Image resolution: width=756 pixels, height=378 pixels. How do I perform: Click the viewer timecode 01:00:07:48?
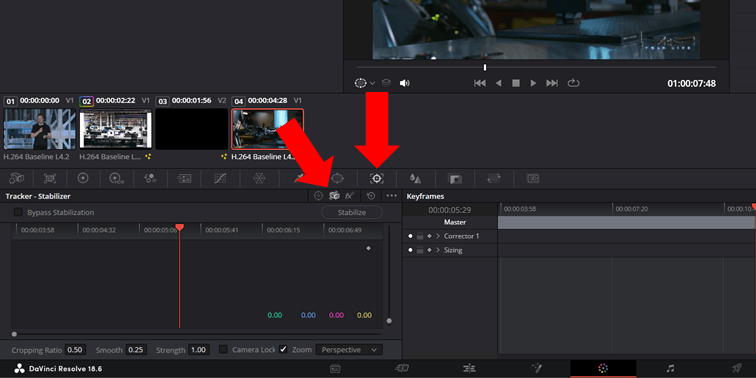click(x=691, y=83)
